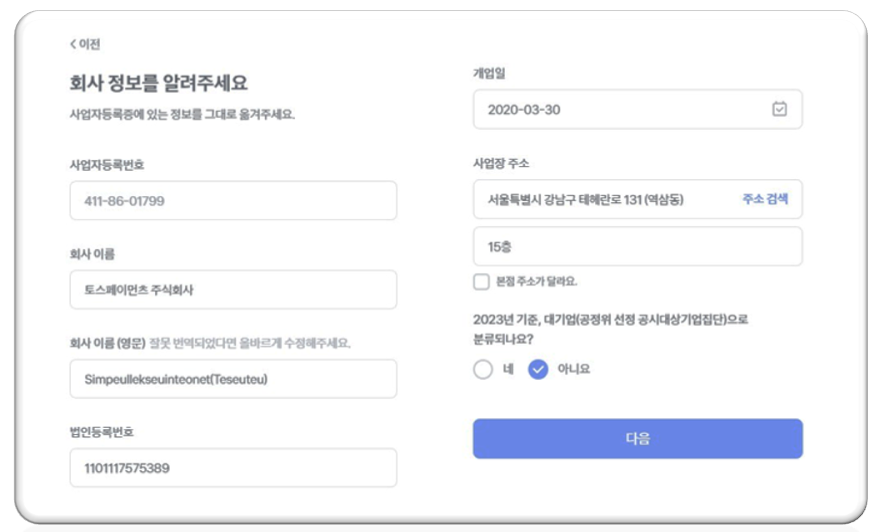Click the 주소 검색 link
Screen dimensions: 883x532
point(765,199)
